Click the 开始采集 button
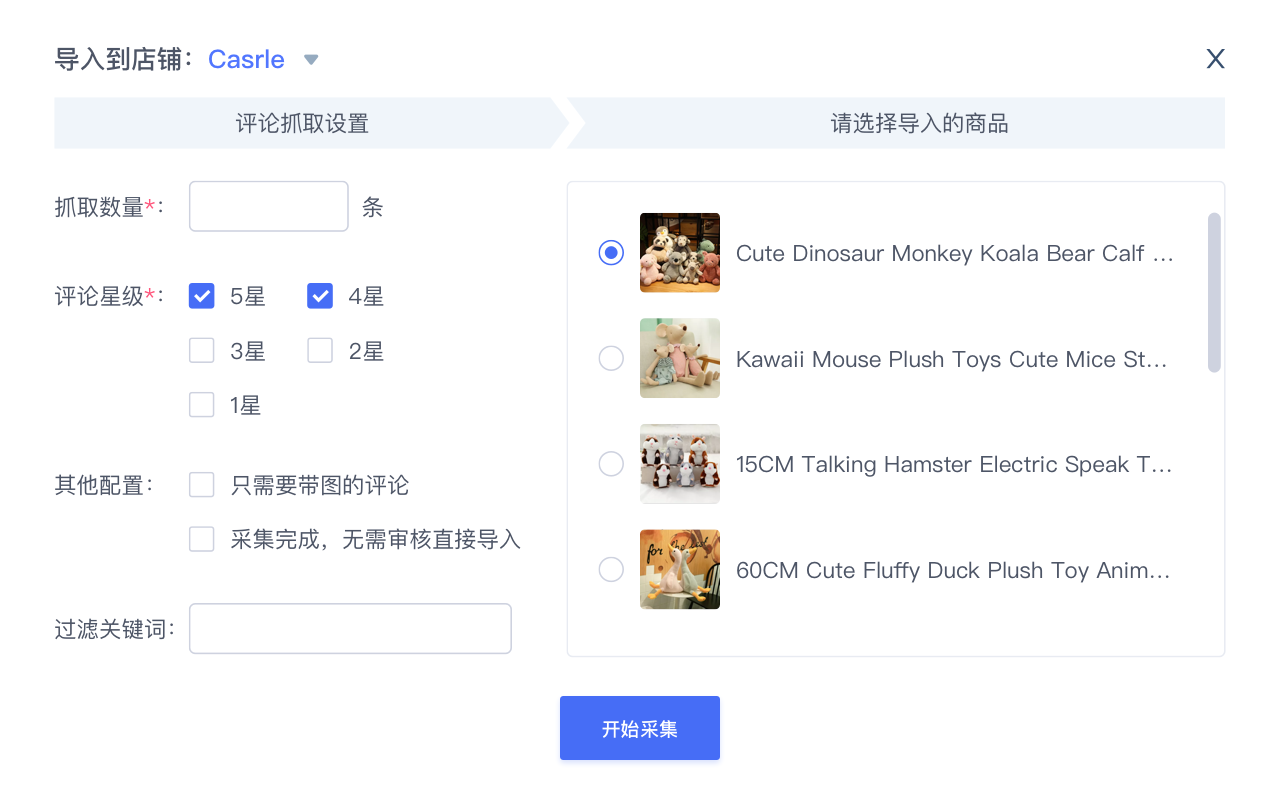The width and height of the screenshot is (1280, 800). tap(639, 728)
